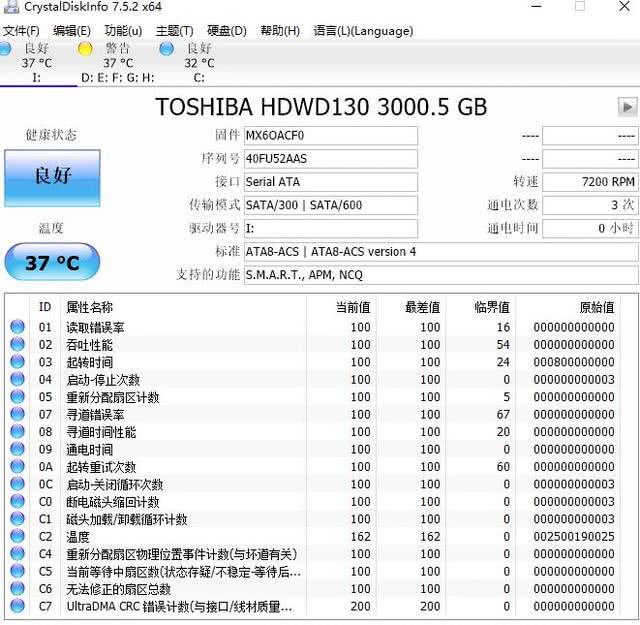
Task: Select the 温度 attribute name
Action: point(78,537)
